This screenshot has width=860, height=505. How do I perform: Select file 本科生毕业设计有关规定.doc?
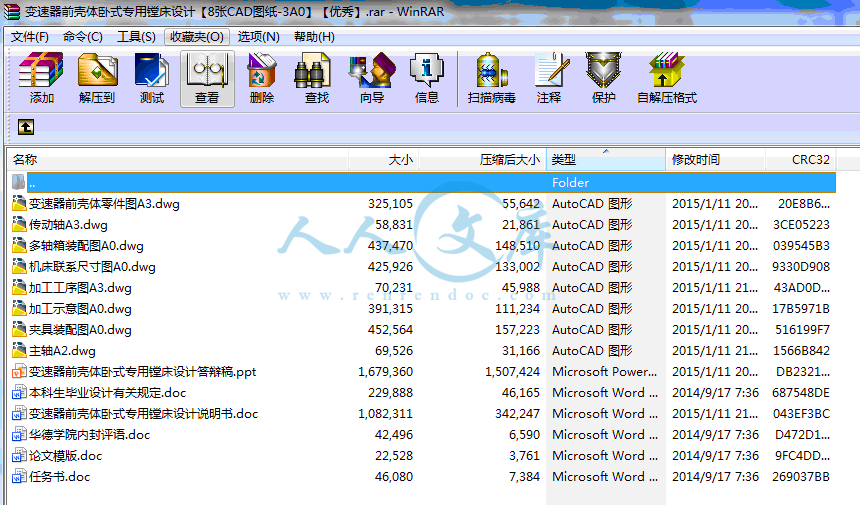point(108,393)
